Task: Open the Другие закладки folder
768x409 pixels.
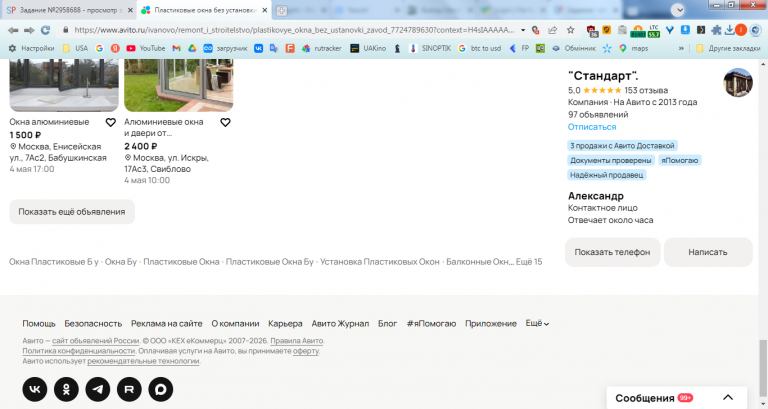Action: click(728, 48)
